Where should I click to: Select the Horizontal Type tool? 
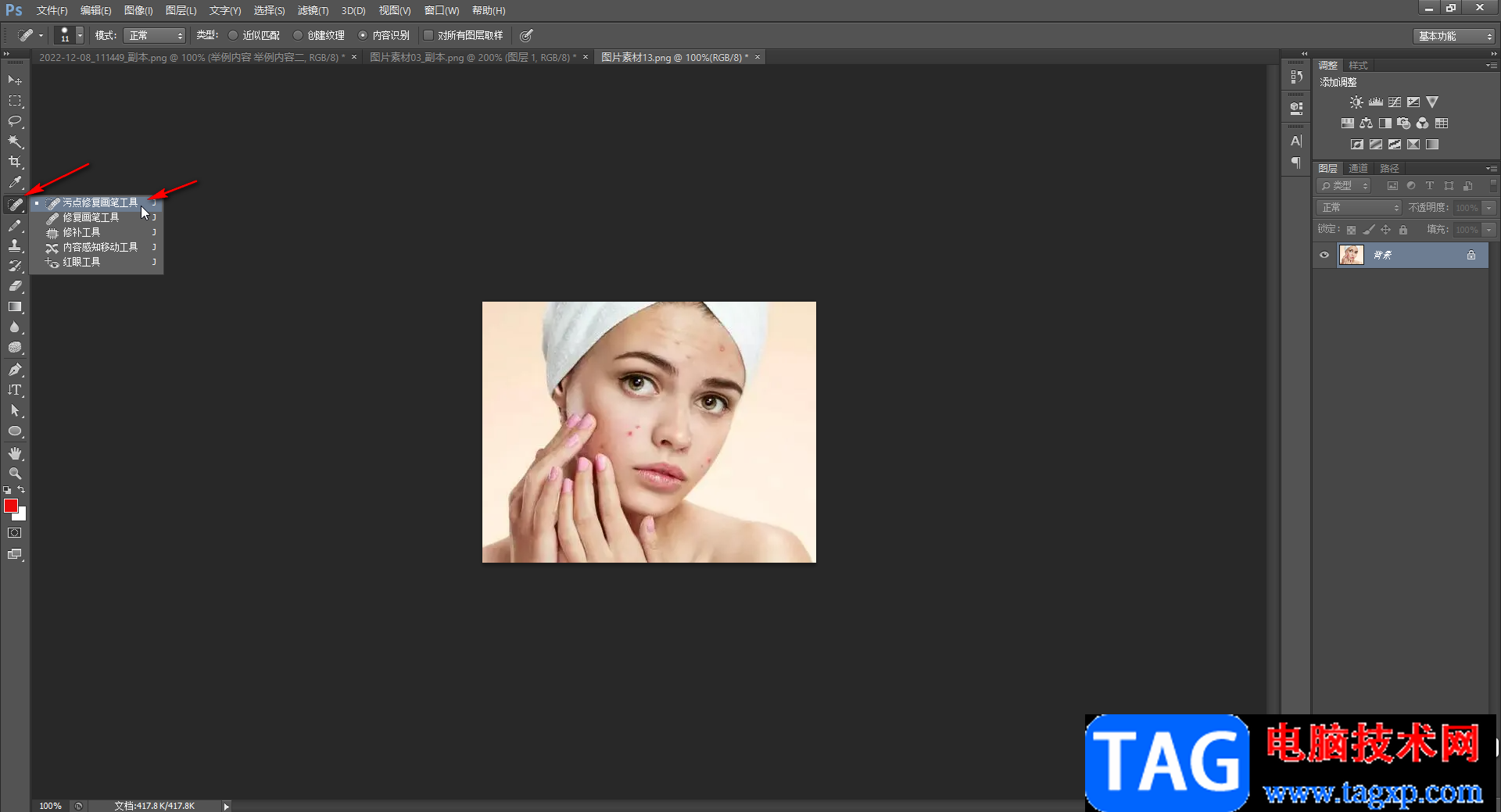coord(15,390)
